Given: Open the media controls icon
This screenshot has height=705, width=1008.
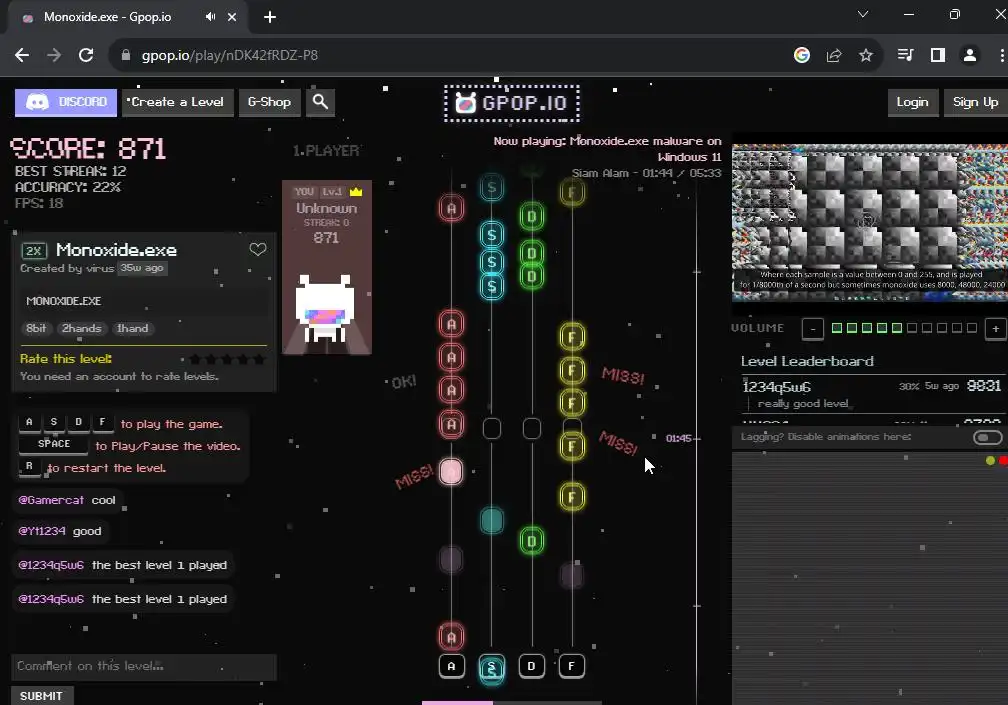Looking at the screenshot, I should point(905,55).
